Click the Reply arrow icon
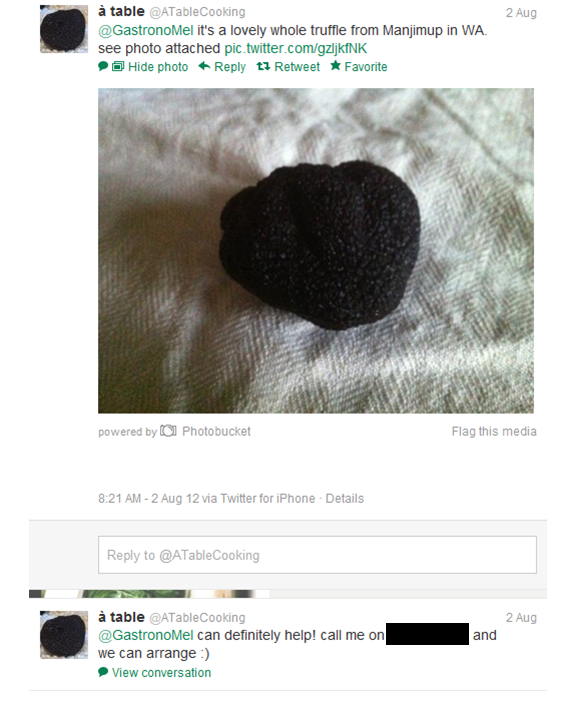The height and width of the screenshot is (703, 583). [204, 66]
